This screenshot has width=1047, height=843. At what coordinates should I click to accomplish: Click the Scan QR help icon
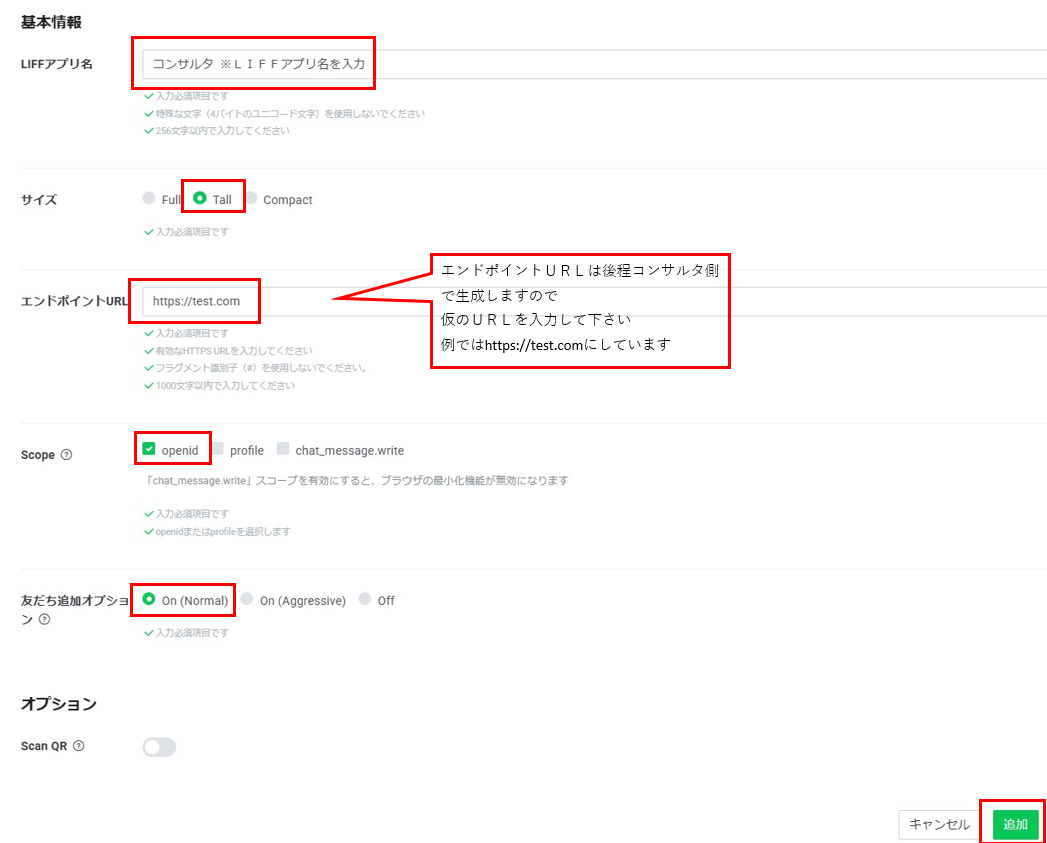coord(79,745)
